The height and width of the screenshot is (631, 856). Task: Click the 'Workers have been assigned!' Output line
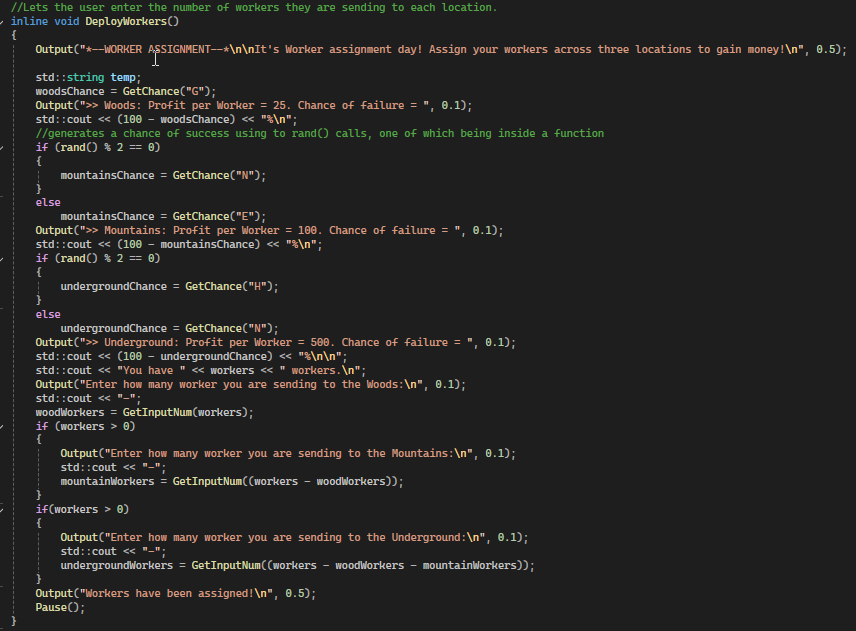[176, 593]
